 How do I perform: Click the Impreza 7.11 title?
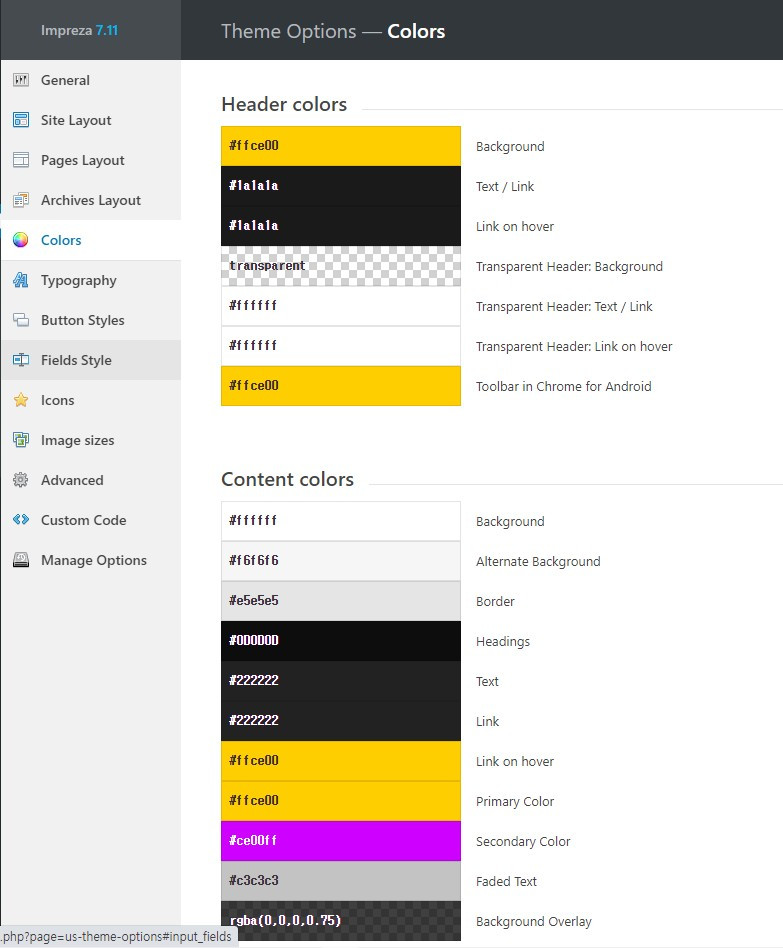click(79, 30)
